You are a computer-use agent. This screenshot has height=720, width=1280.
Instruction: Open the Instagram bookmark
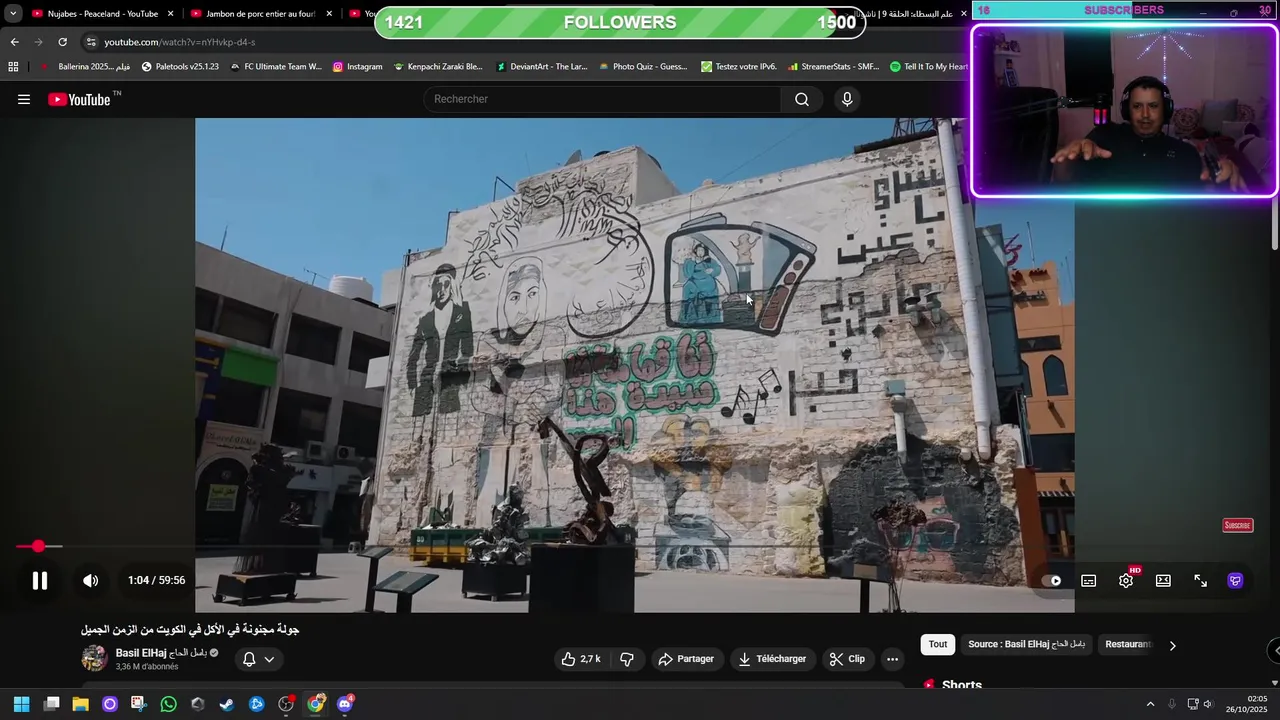pos(357,67)
